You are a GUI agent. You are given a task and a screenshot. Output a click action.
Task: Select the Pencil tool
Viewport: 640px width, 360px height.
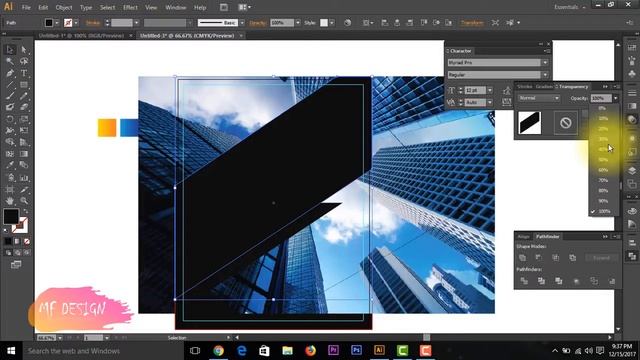pos(24,96)
